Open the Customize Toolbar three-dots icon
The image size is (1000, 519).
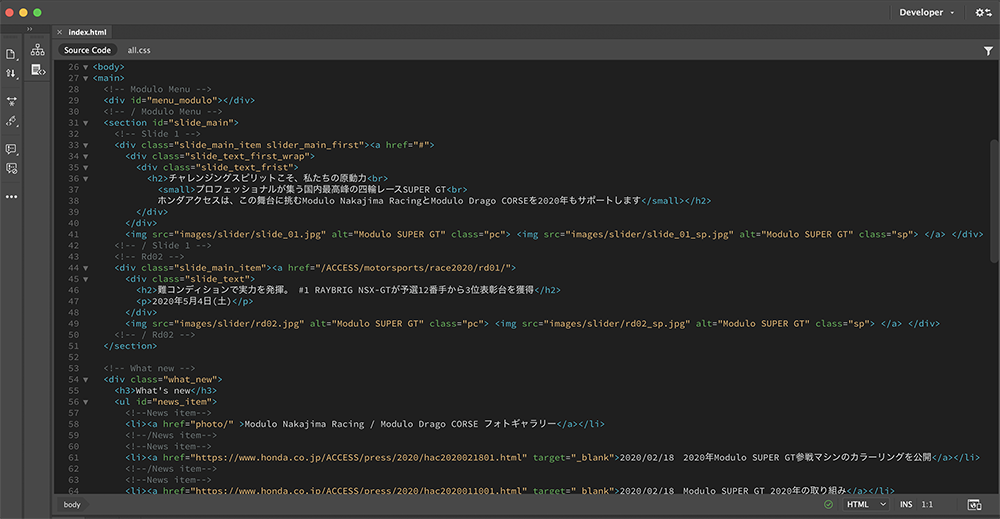(x=11, y=196)
